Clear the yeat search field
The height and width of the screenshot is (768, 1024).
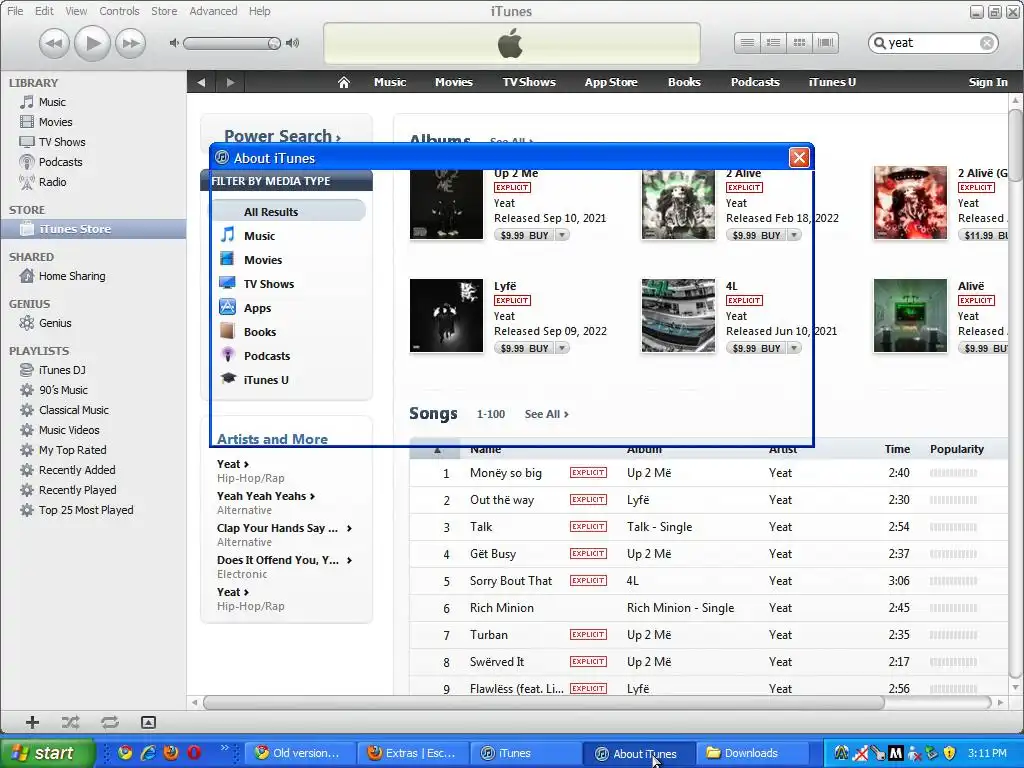(987, 43)
